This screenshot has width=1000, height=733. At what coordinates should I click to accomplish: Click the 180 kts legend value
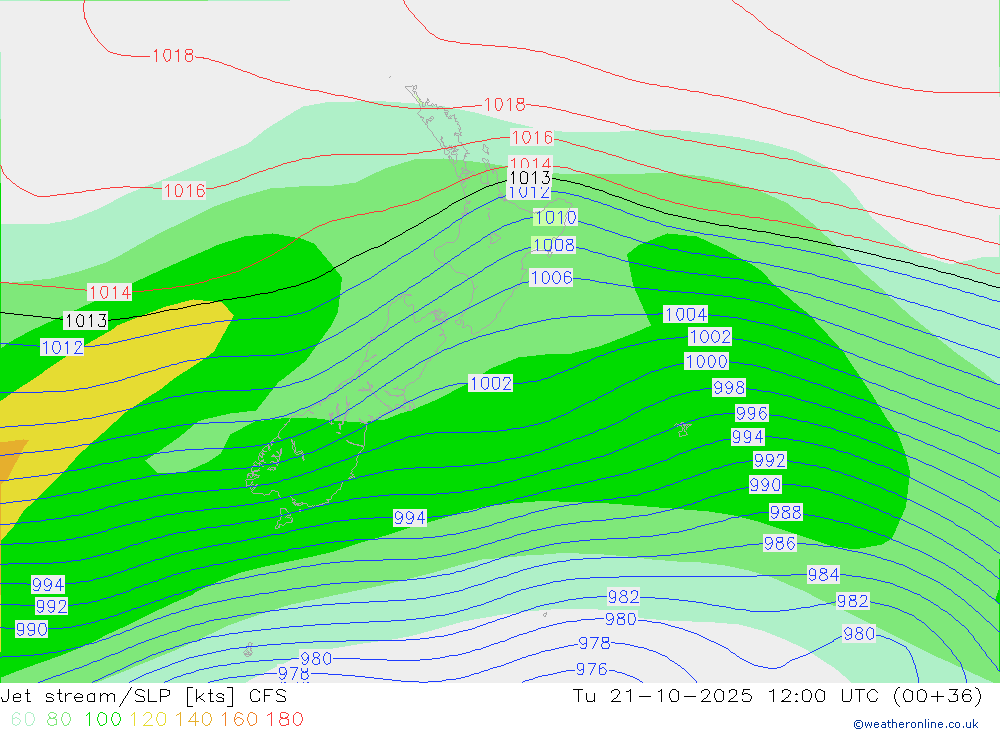click(x=284, y=719)
